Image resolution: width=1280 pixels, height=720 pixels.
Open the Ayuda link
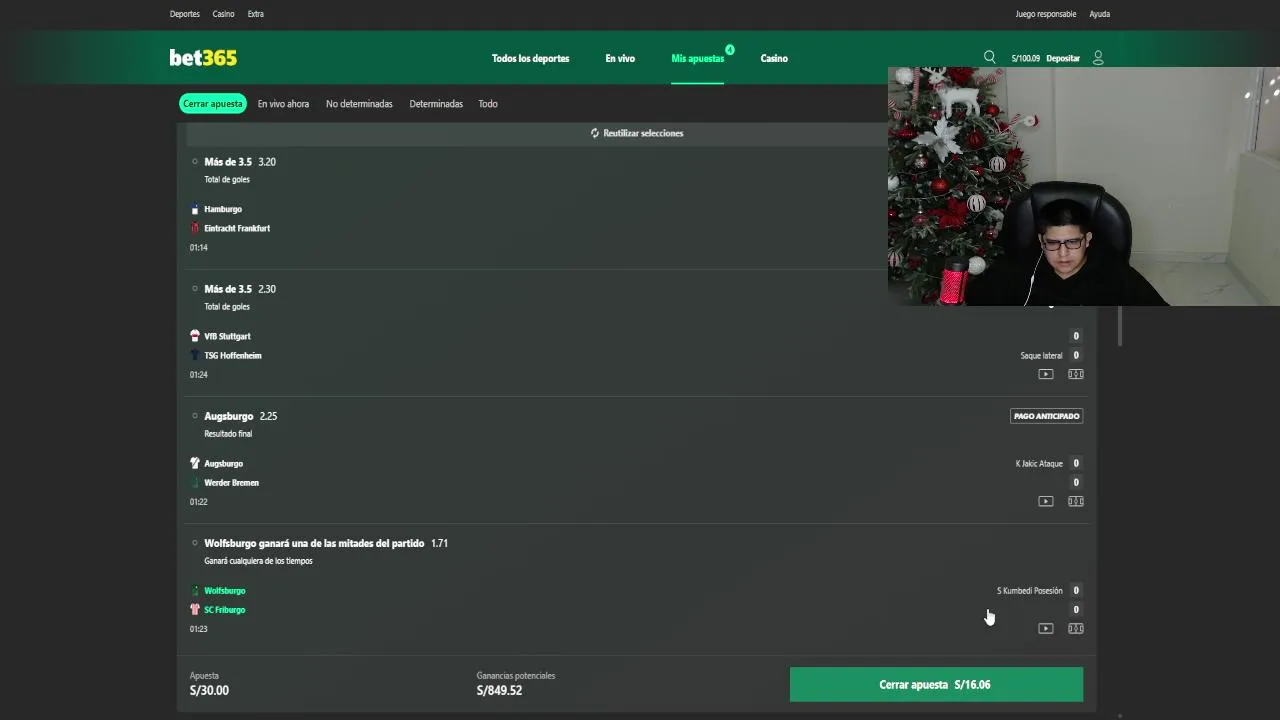click(x=1100, y=14)
